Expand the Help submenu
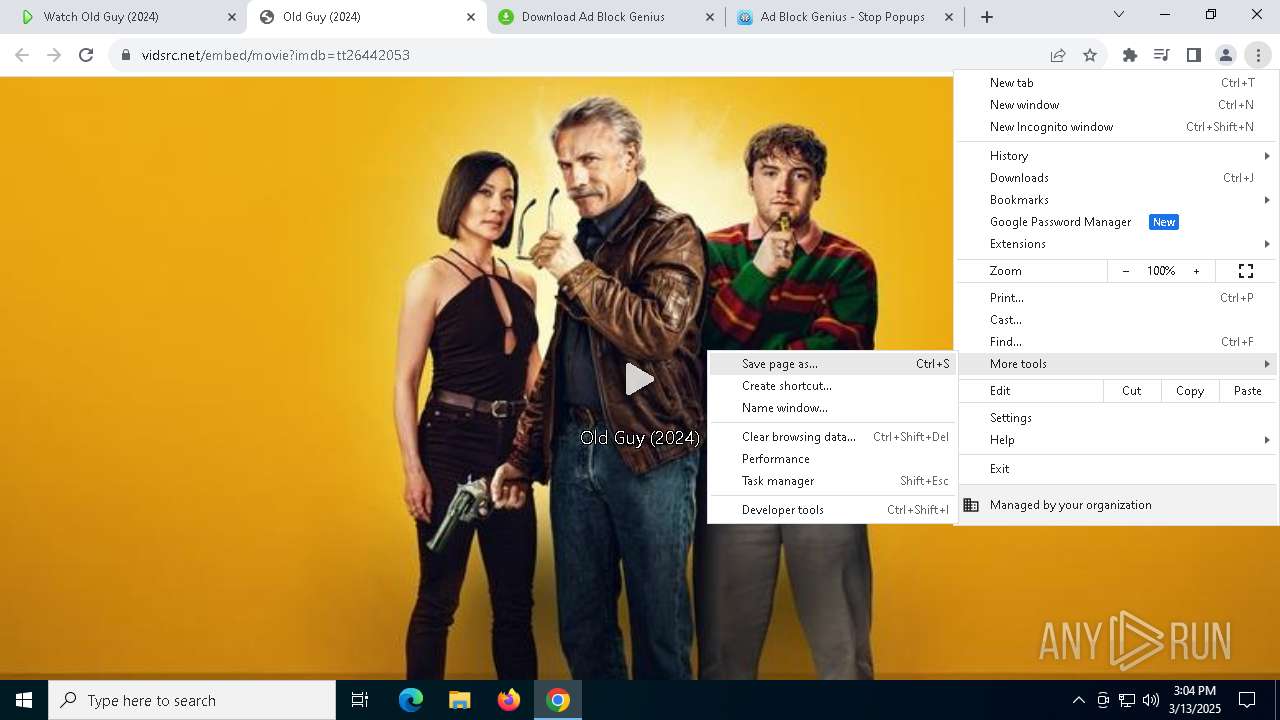 click(1118, 440)
